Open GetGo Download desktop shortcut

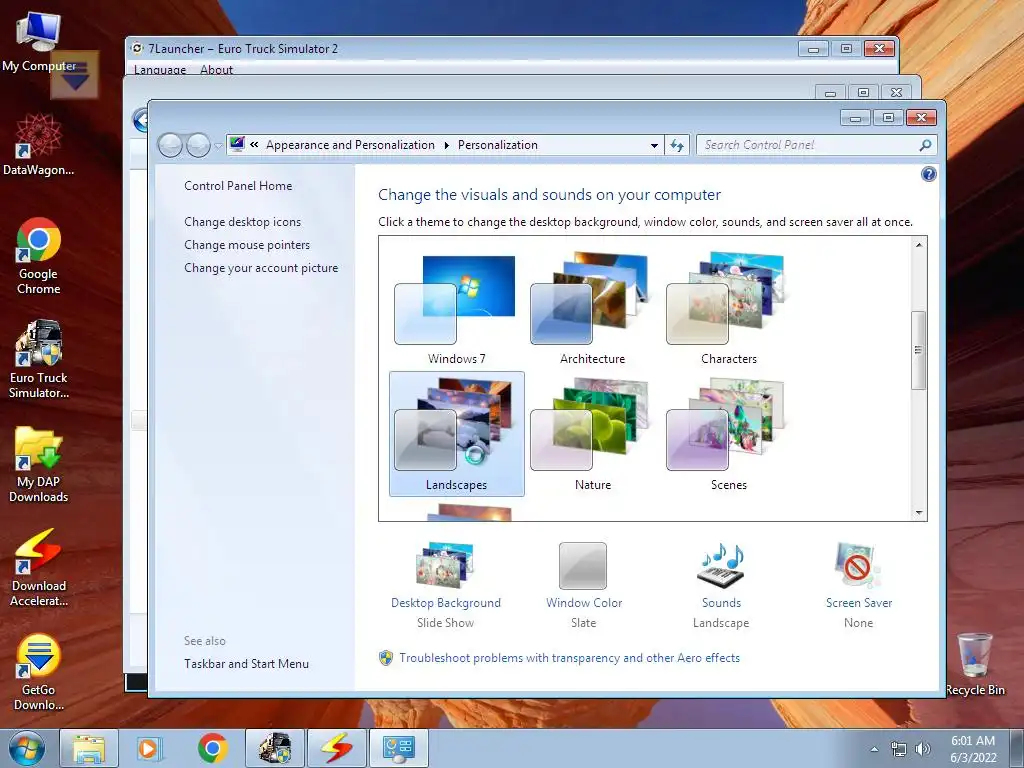pos(39,672)
